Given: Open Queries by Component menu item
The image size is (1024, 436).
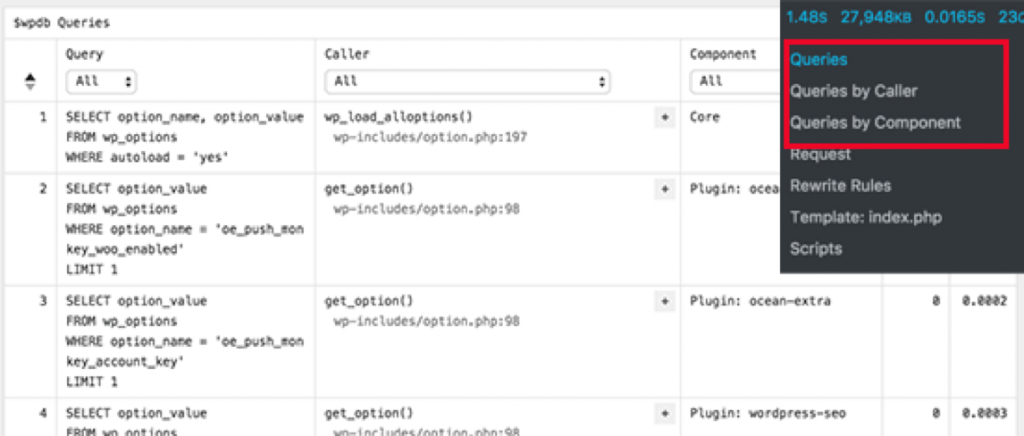Looking at the screenshot, I should pyautogui.click(x=875, y=123).
